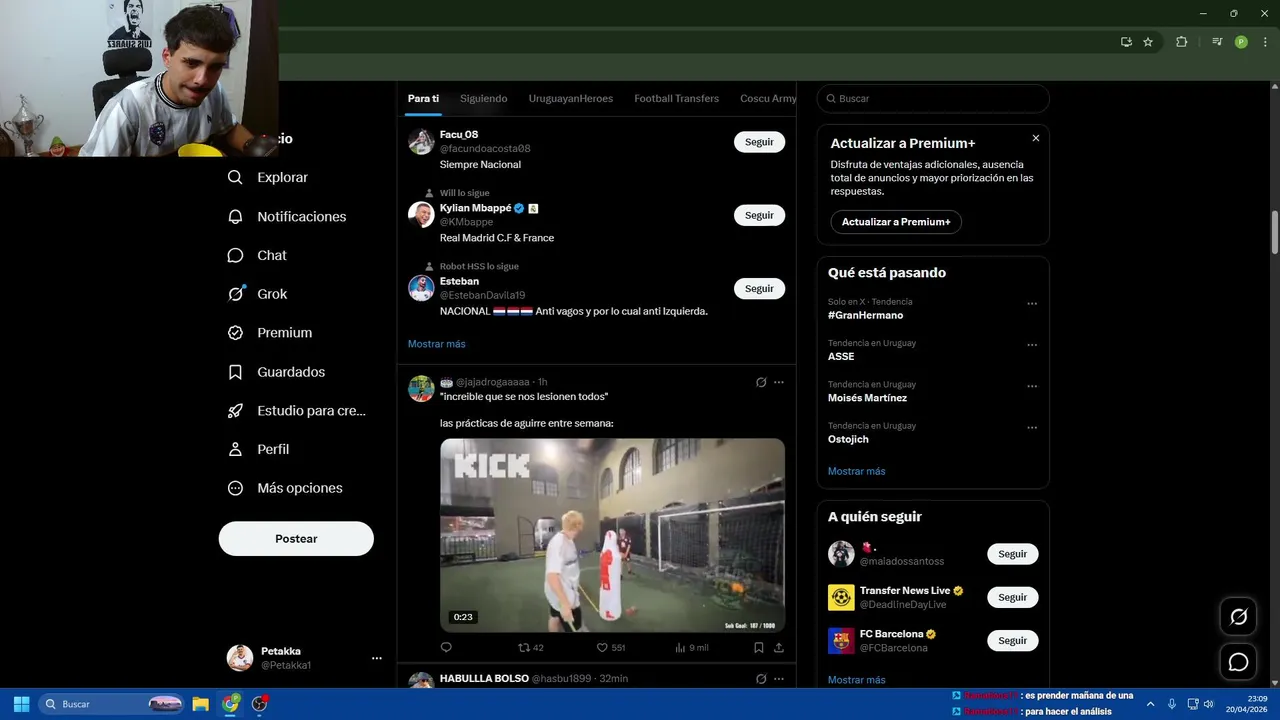Image resolution: width=1280 pixels, height=720 pixels.
Task: Share the jajadrogaaaaa post
Action: (x=779, y=648)
